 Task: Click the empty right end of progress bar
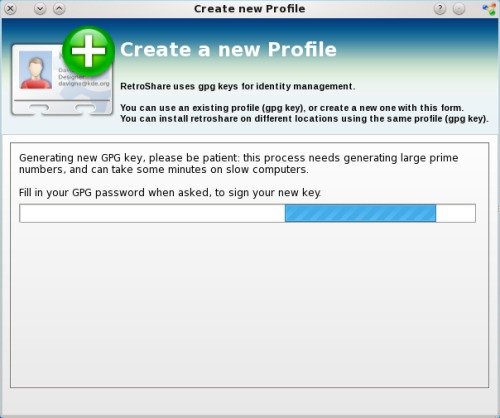click(x=455, y=213)
